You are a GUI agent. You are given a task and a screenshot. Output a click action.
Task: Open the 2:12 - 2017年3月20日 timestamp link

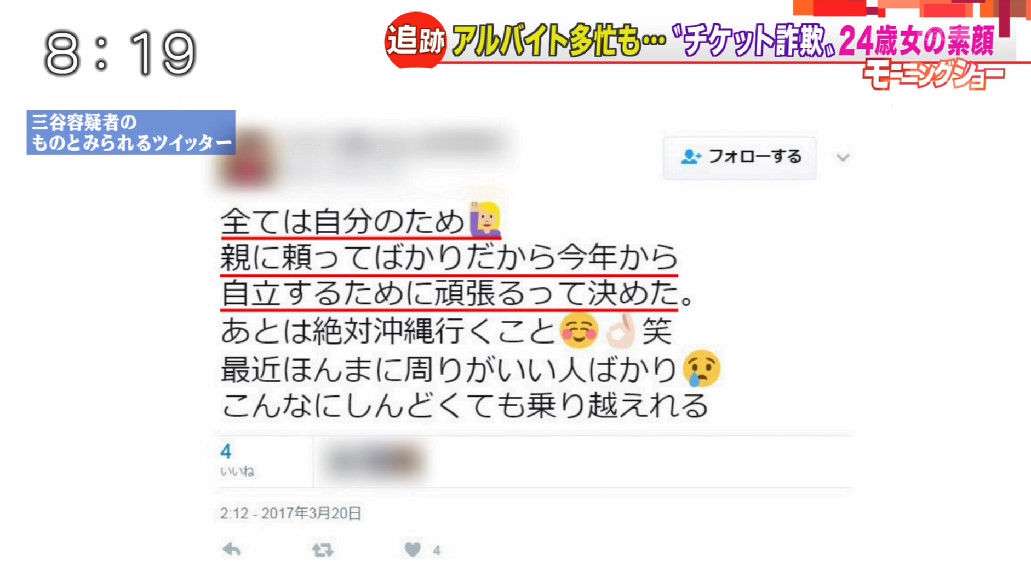[x=291, y=513]
